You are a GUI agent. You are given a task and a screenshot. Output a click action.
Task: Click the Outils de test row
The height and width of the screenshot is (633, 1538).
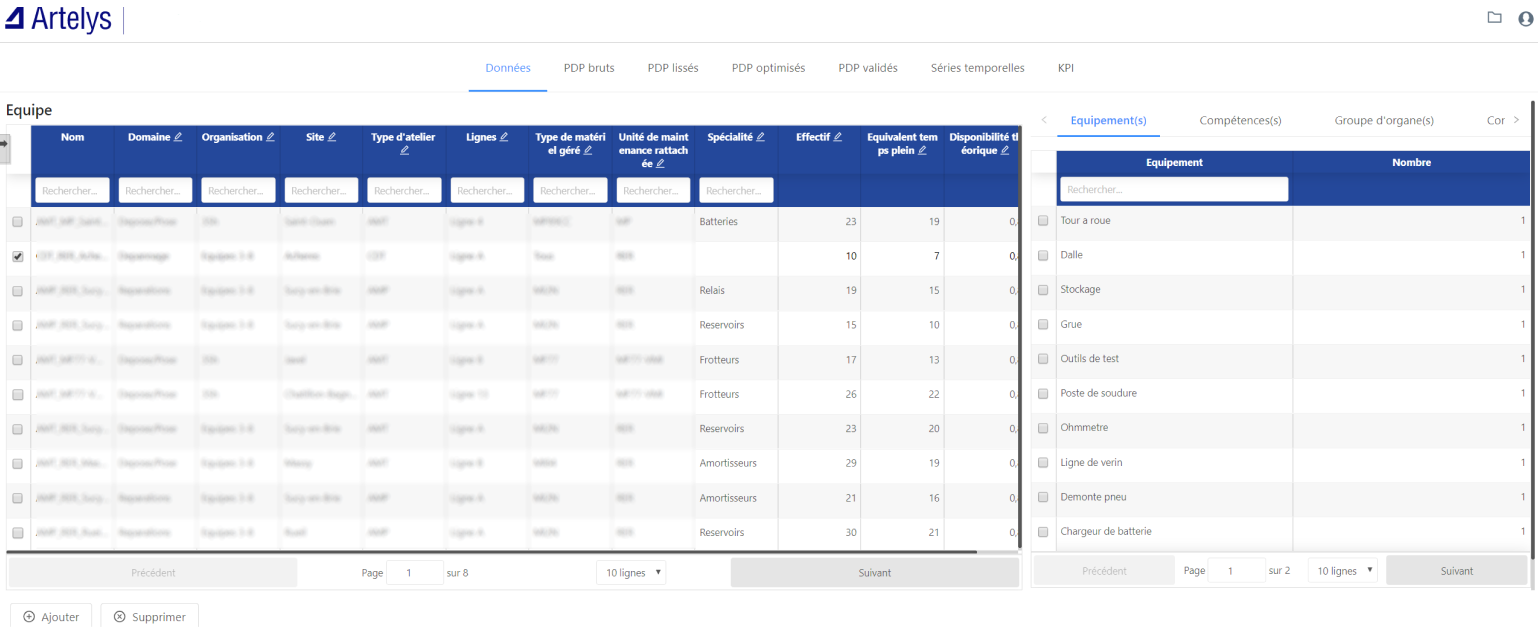1281,359
